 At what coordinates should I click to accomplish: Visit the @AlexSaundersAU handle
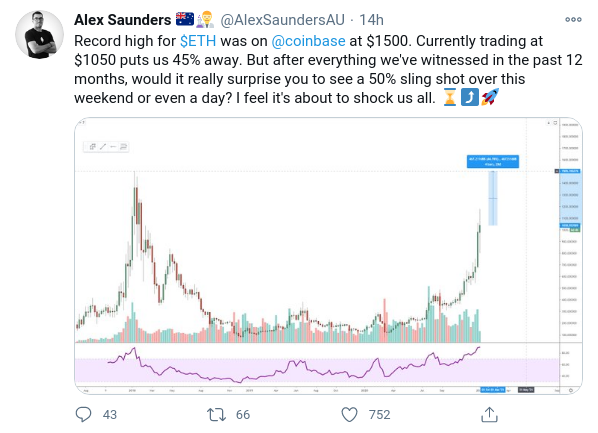point(282,20)
